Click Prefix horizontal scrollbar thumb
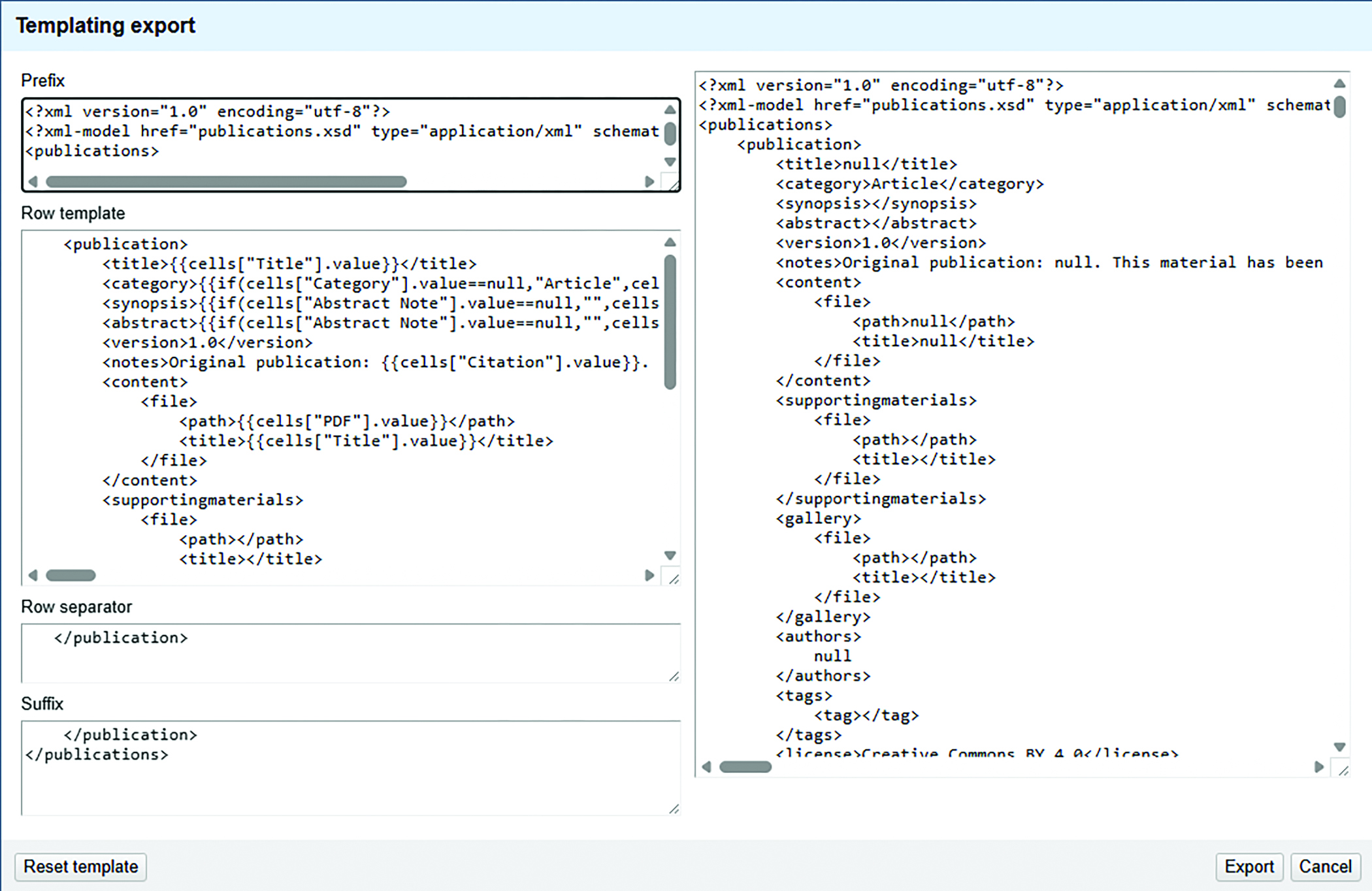 point(226,182)
